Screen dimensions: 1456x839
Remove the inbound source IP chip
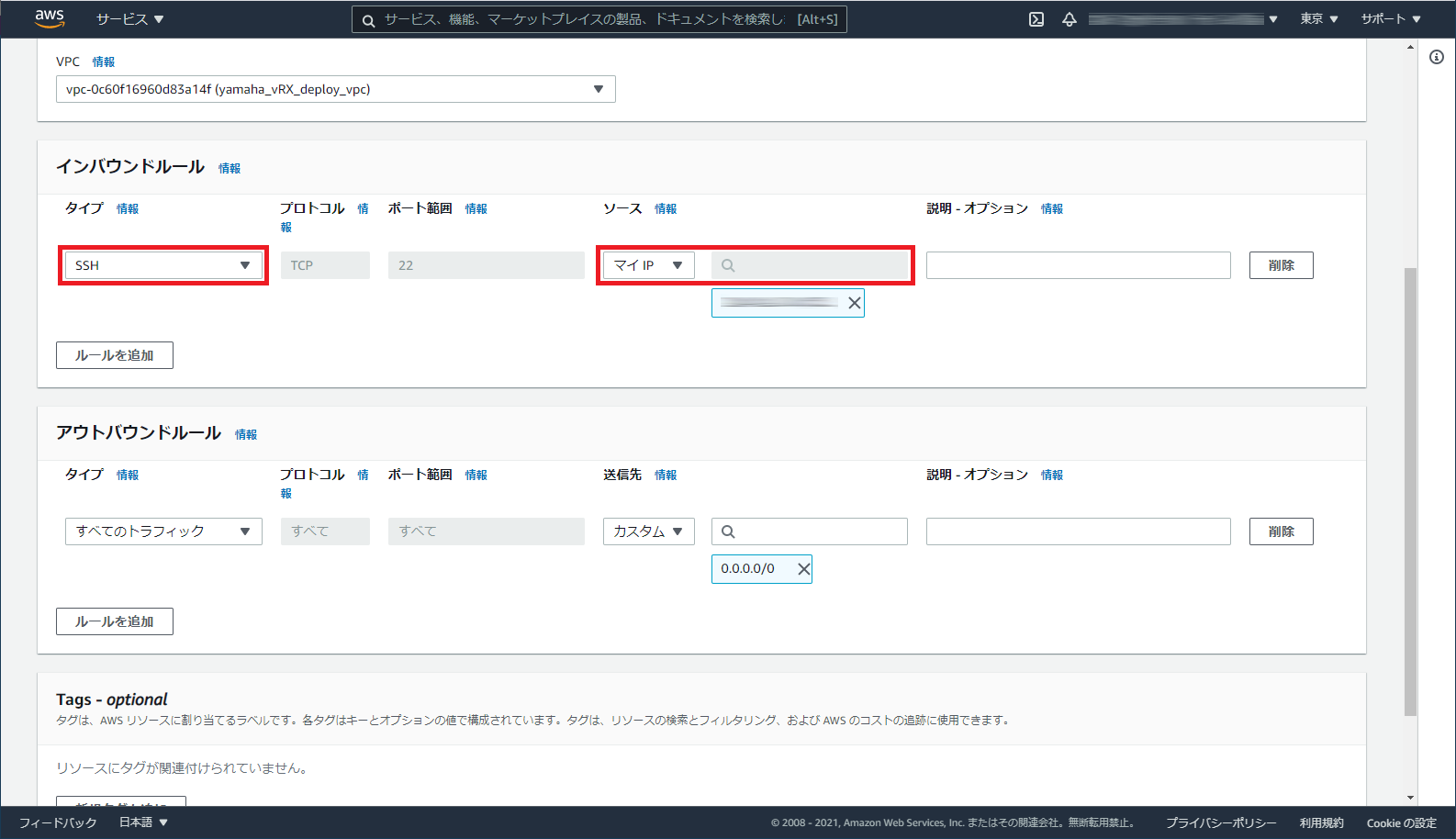tap(855, 303)
